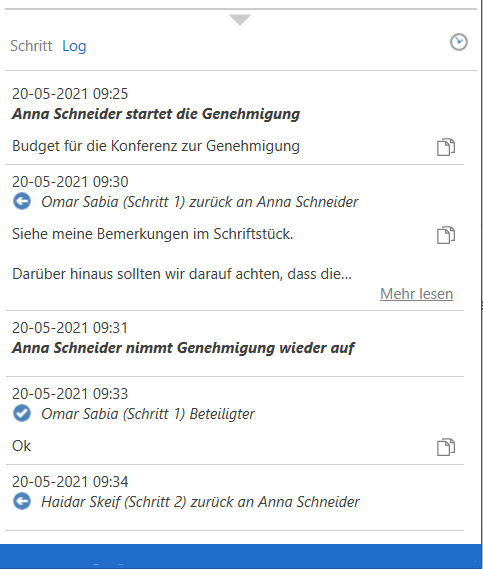Click 'Haidar Skeif (Schritt 2) zurück an Anna Schneider'
The width and height of the screenshot is (483, 569).
pos(200,502)
